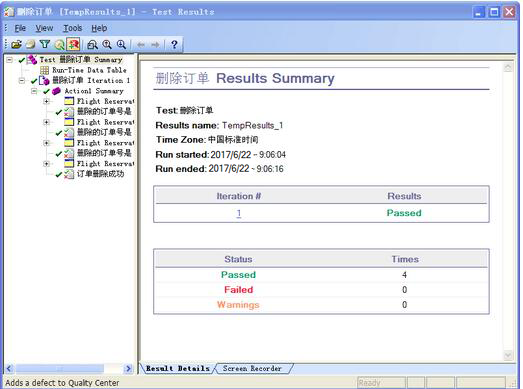Select Test 删除订单 Summary tree label

pos(81,60)
